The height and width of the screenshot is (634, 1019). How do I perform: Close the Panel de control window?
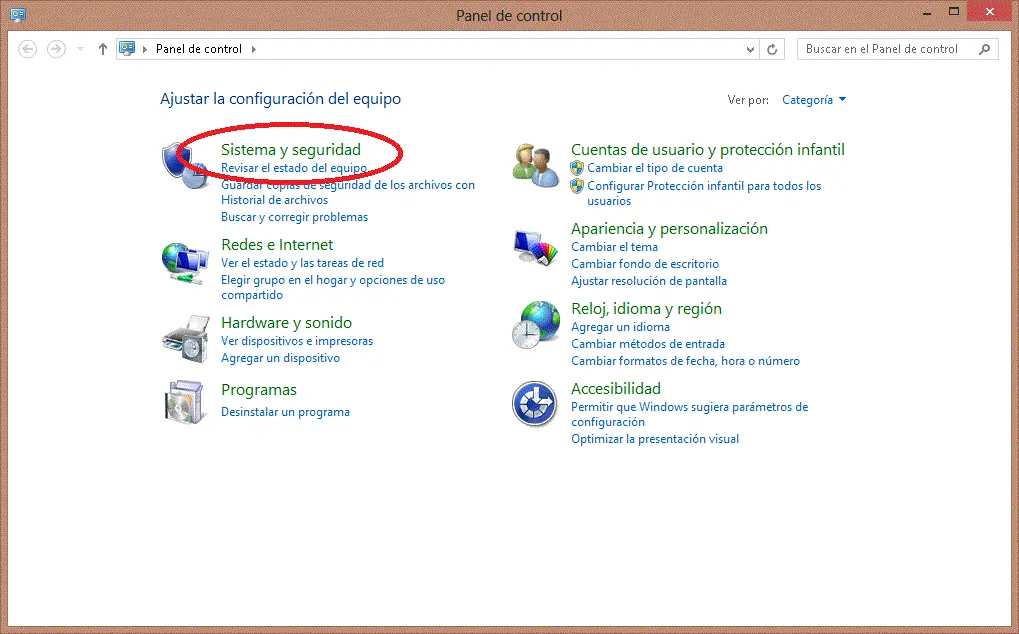click(x=990, y=12)
